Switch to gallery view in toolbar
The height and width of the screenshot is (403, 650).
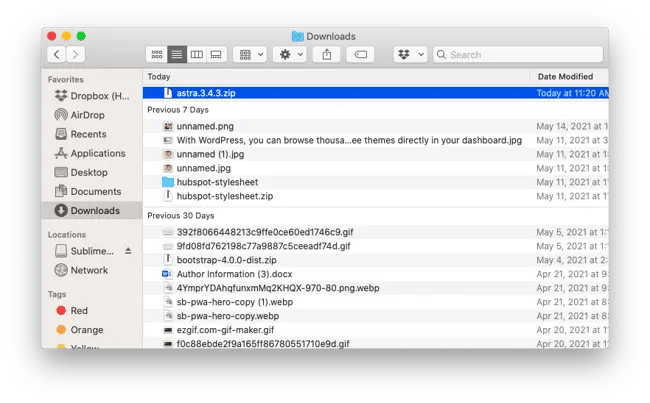(x=216, y=54)
